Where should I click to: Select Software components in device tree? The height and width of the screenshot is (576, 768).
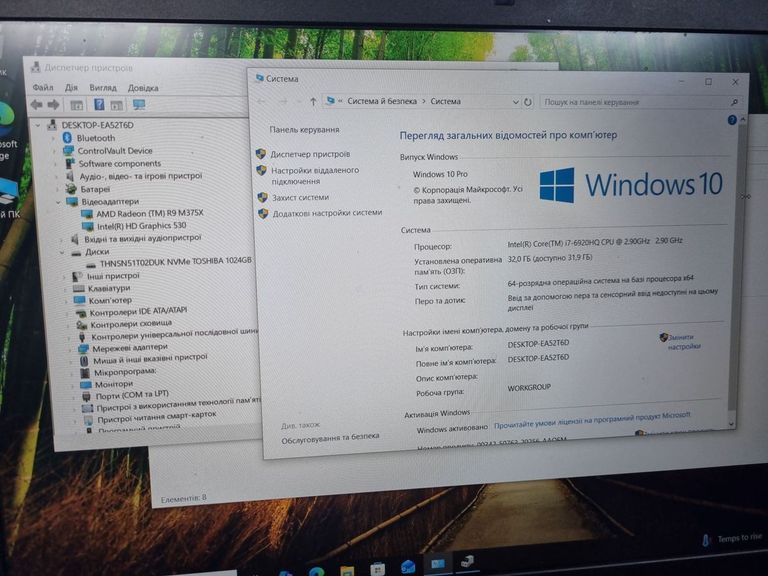[120, 164]
